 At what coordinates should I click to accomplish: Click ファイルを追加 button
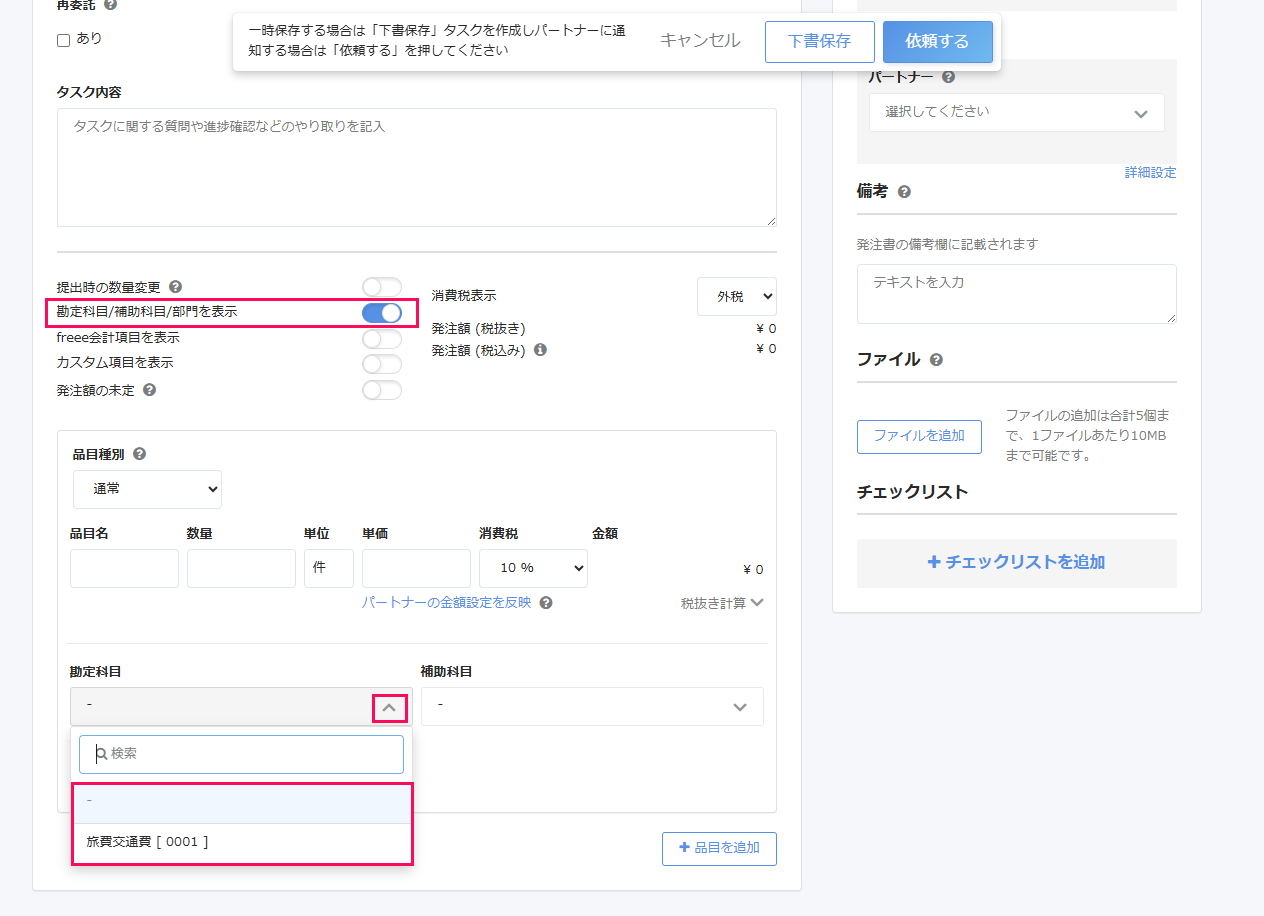[x=919, y=436]
